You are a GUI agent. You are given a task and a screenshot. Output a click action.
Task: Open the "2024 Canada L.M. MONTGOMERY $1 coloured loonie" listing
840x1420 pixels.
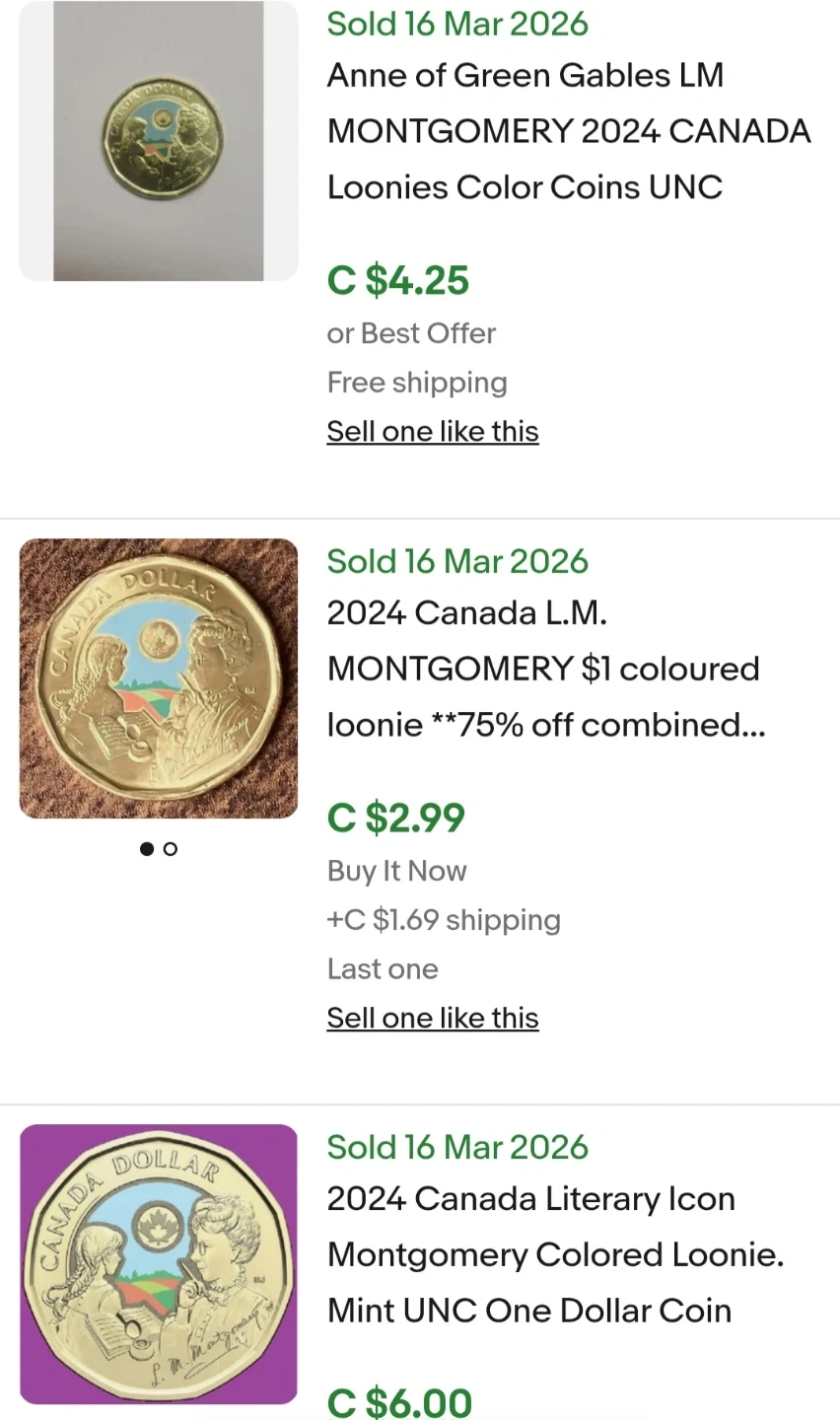point(545,669)
